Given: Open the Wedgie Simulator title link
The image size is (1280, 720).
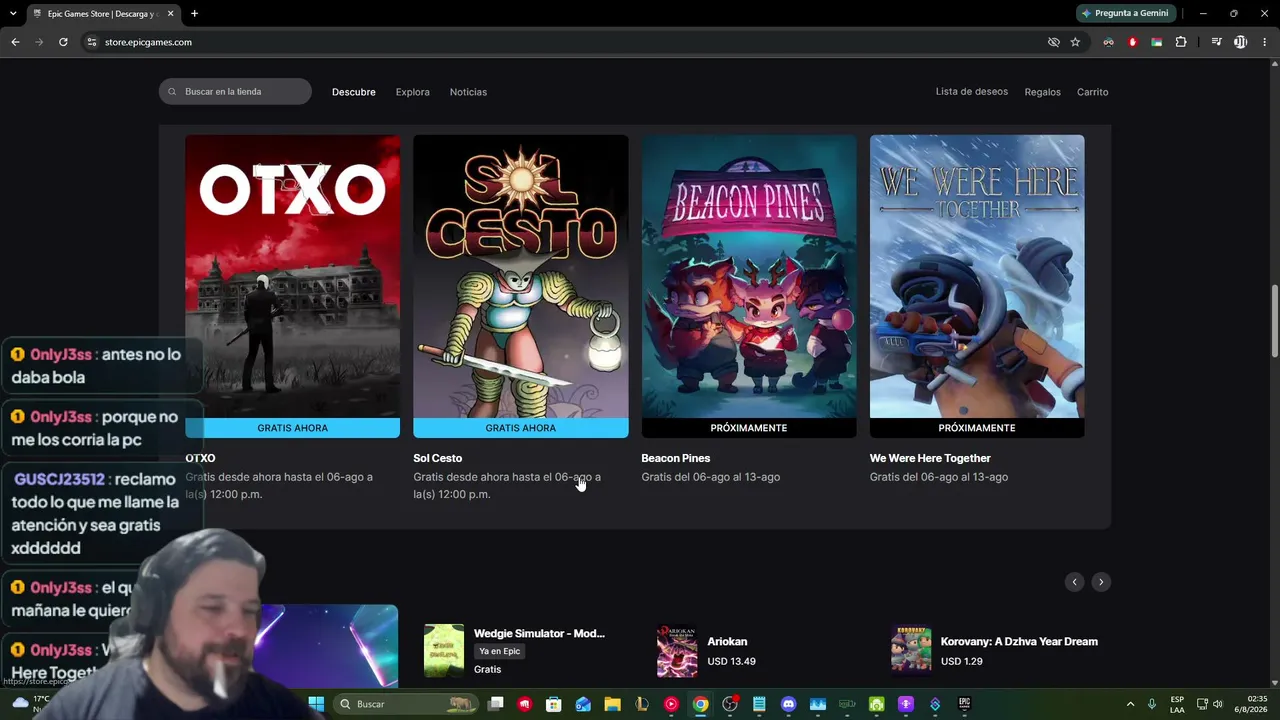Looking at the screenshot, I should tap(539, 633).
